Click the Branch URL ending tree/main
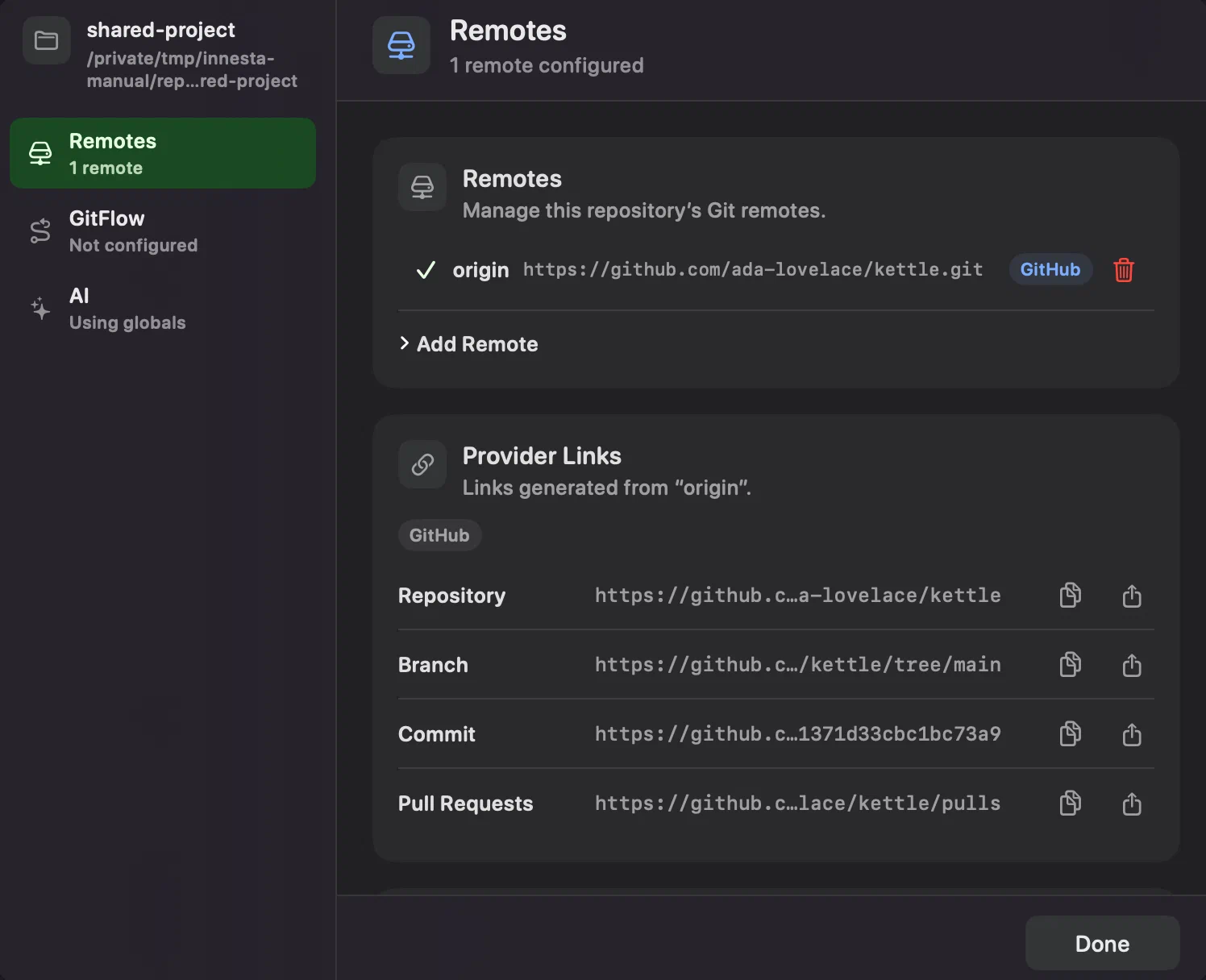 (798, 665)
